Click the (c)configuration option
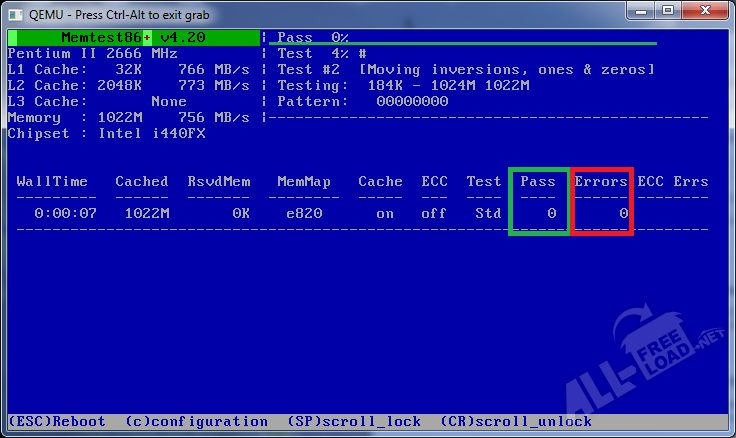Screen dimensions: 736x438 (x=197, y=421)
